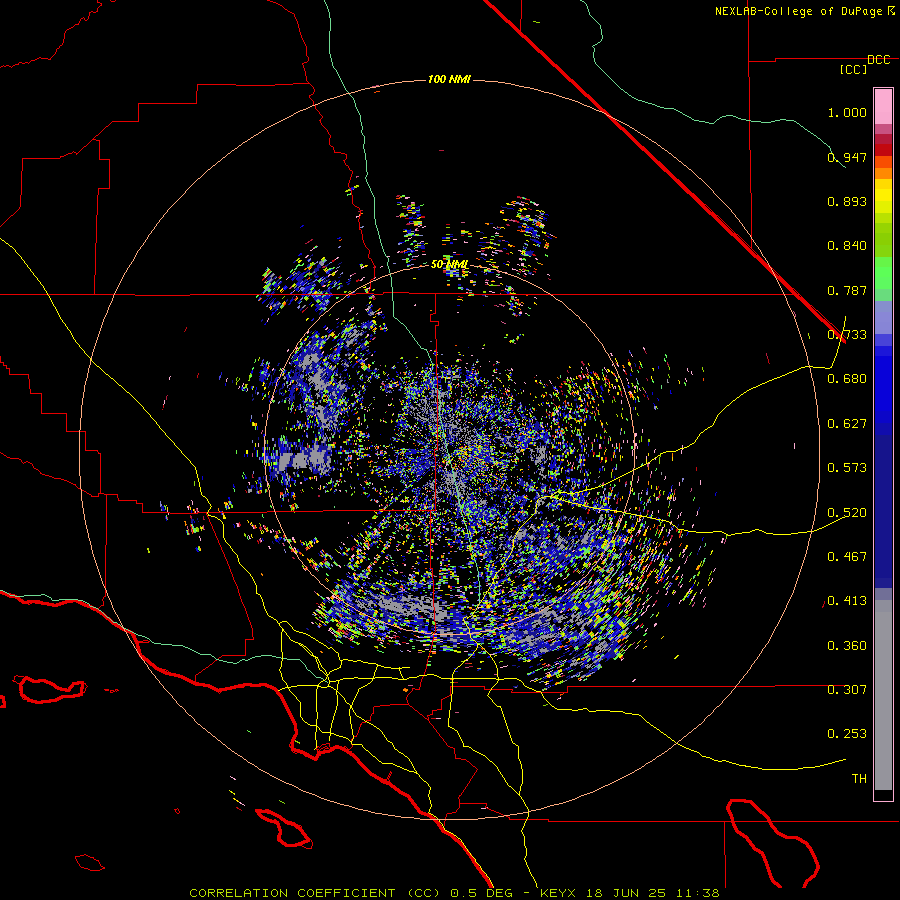Click the 0.360 color scale value
Viewport: 900px width, 900px height.
click(x=847, y=646)
